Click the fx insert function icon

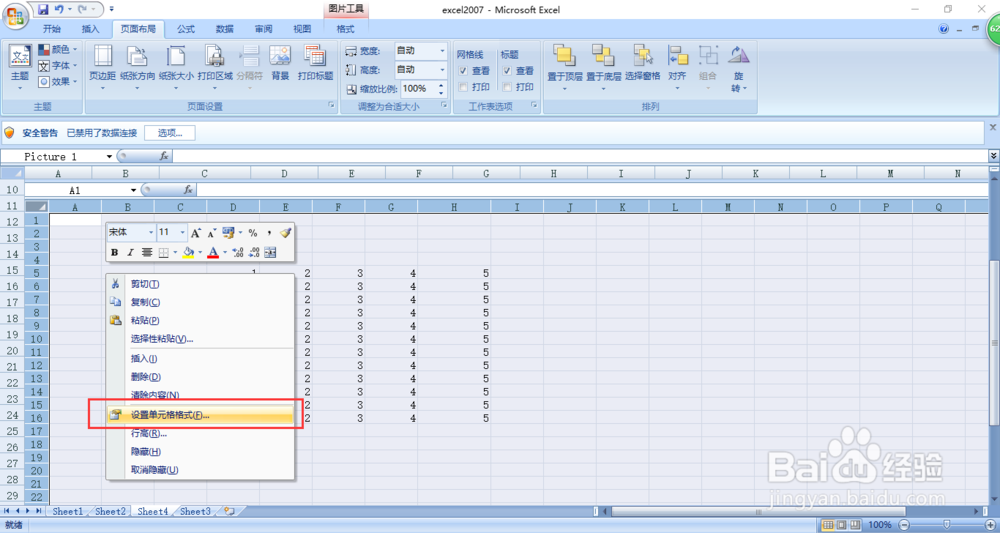[x=164, y=156]
